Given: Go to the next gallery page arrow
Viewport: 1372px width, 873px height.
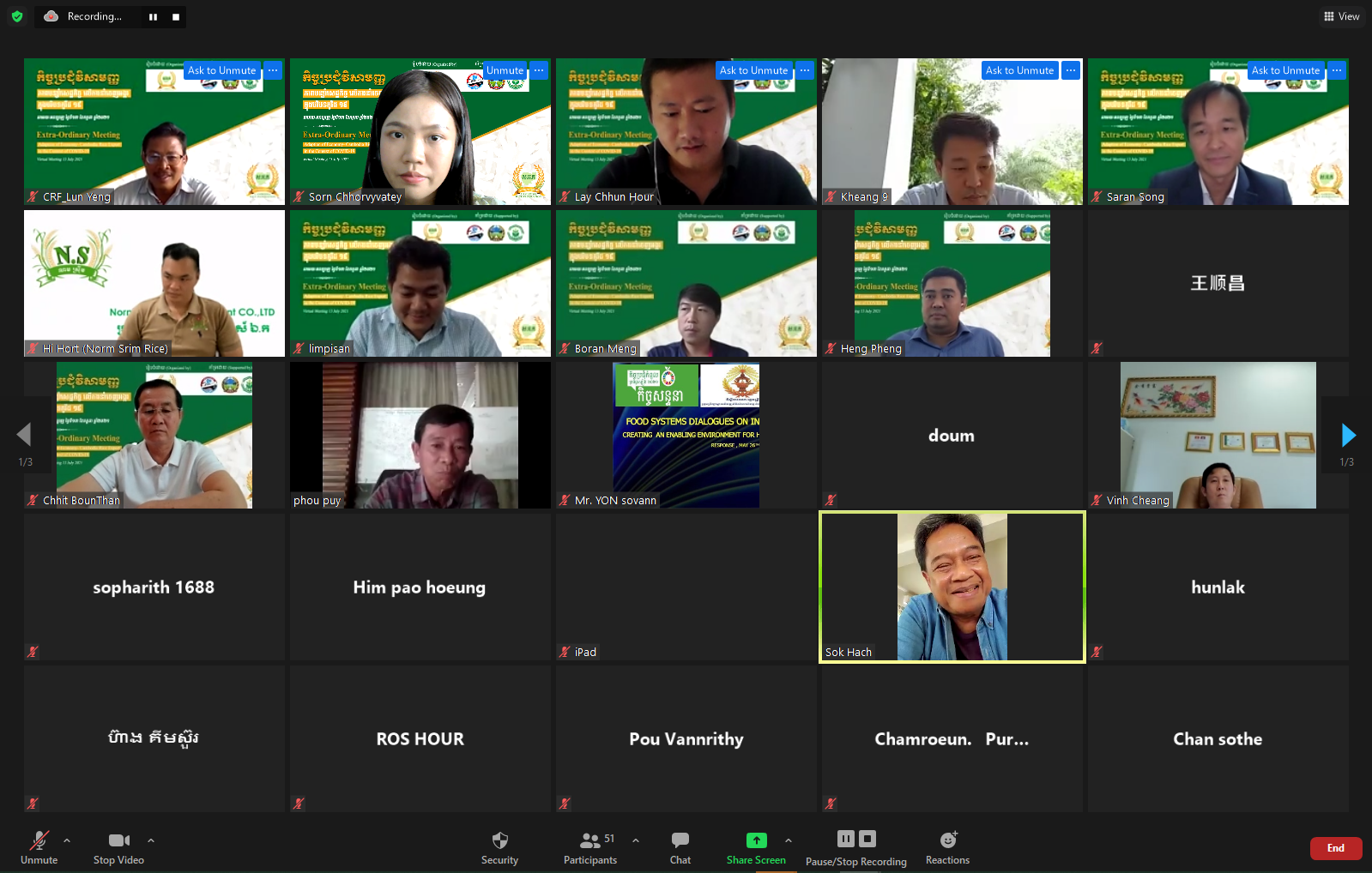Looking at the screenshot, I should coord(1348,436).
